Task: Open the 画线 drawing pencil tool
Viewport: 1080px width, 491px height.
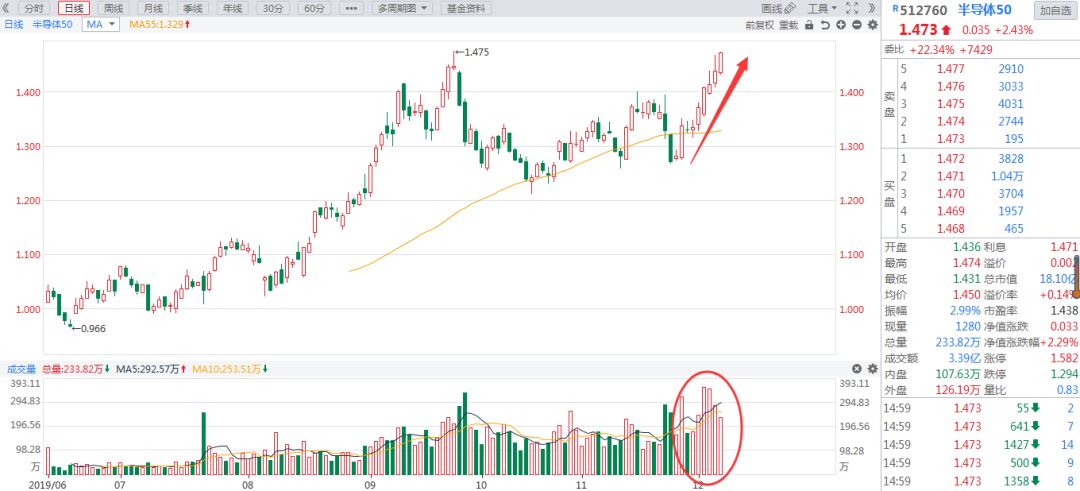Action: point(778,8)
